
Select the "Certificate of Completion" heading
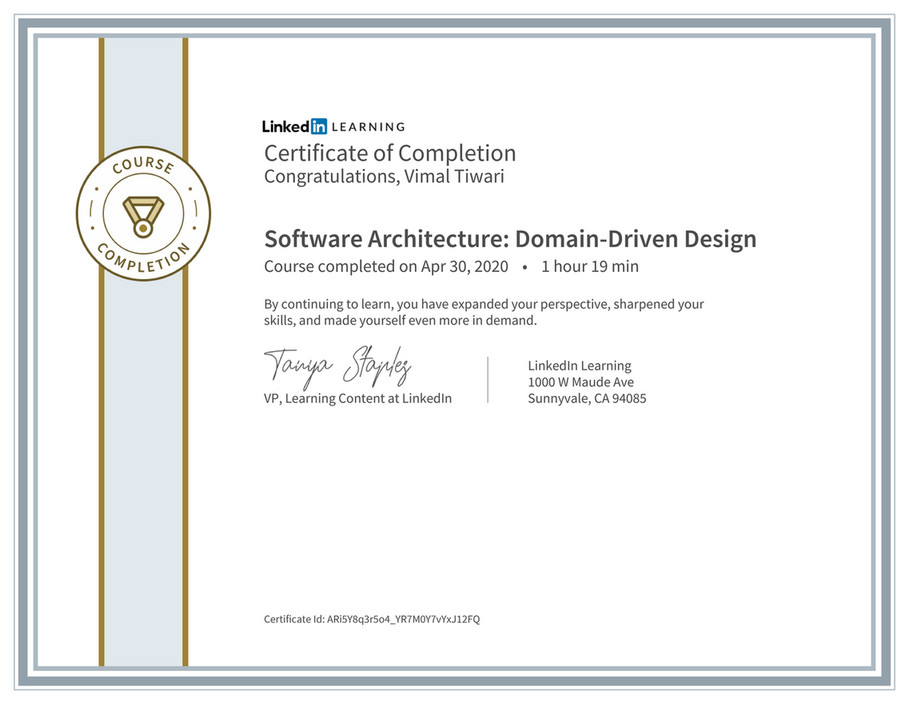[390, 153]
